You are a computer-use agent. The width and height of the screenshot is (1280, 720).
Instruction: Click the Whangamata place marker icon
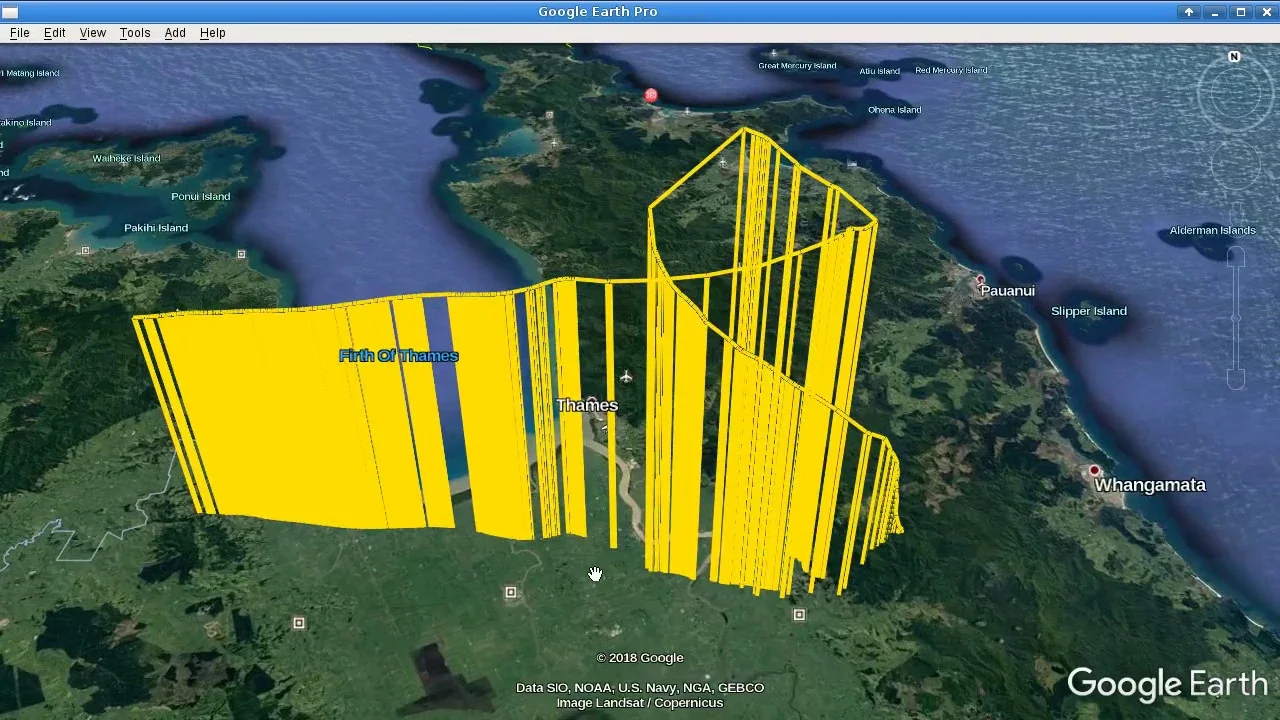coord(1095,470)
